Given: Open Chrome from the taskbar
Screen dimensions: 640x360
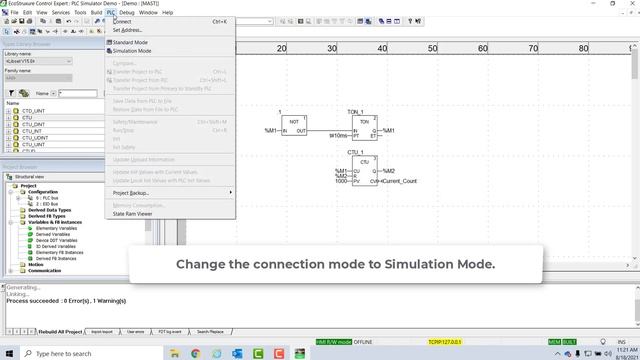Looking at the screenshot, I should point(196,353).
